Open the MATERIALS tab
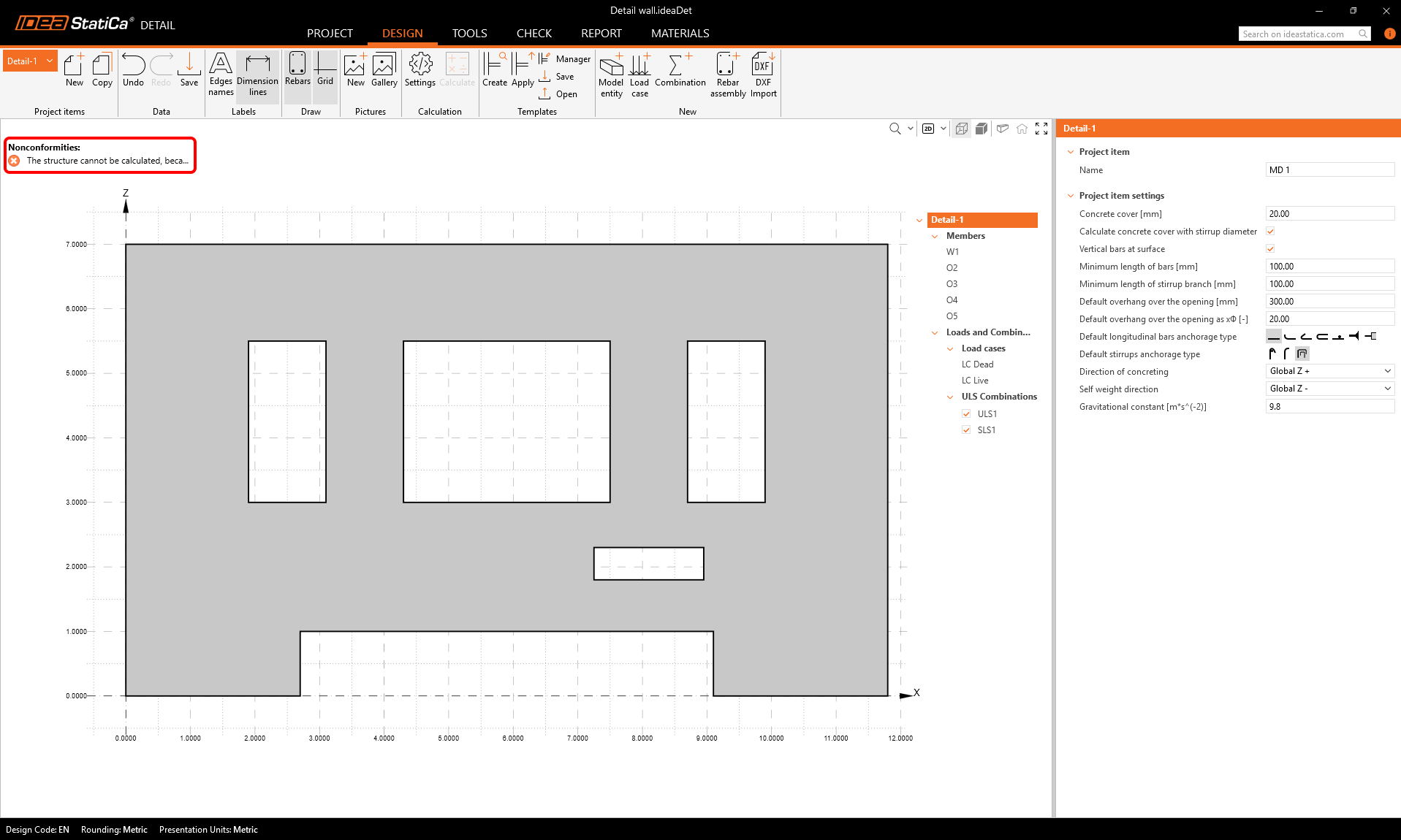 click(680, 34)
